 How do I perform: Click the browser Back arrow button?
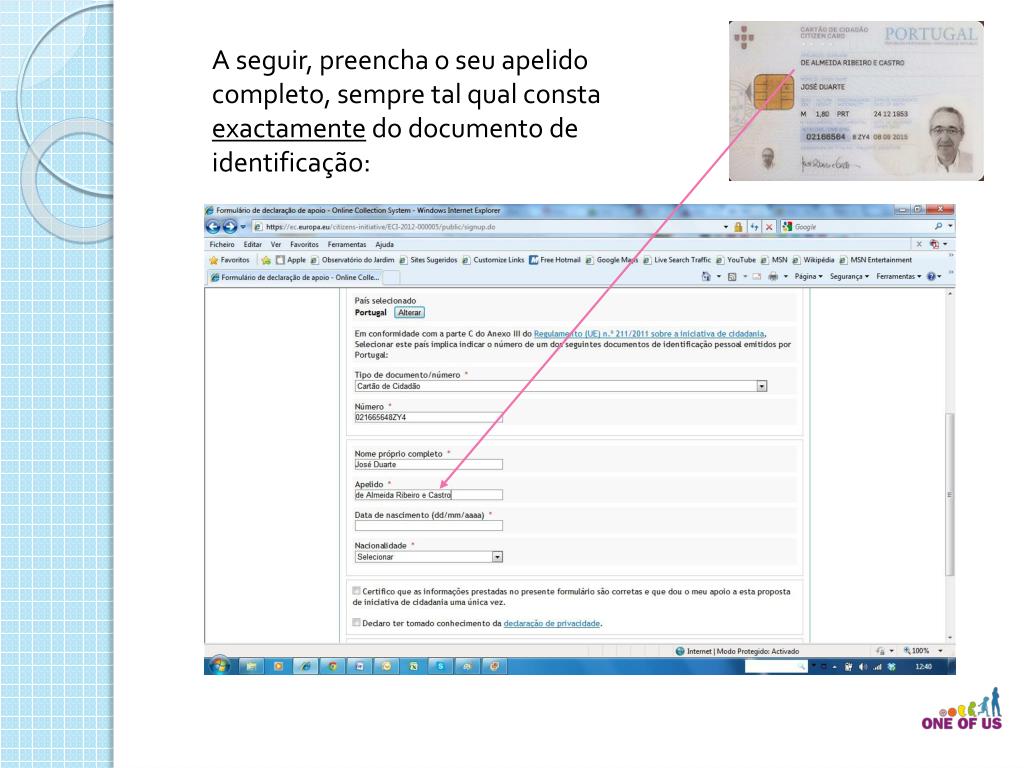(213, 227)
